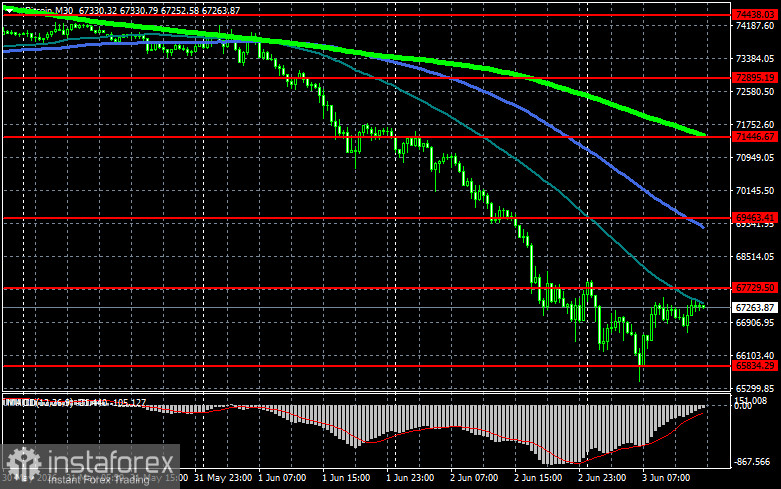Screen dimensions: 781x489
Task: Click the 71752.60 axis price value
Action: click(755, 124)
